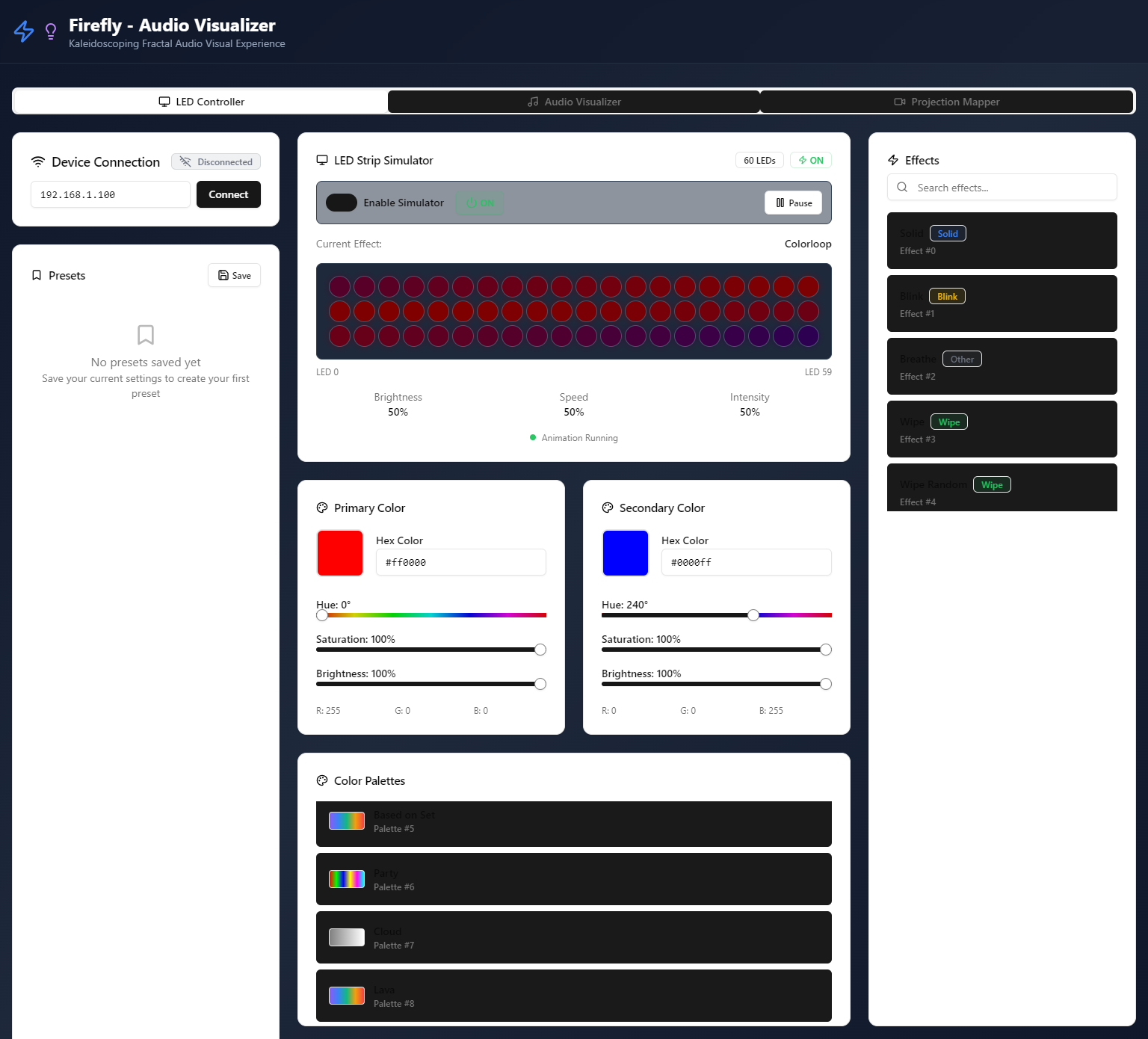Save current settings as preset
This screenshot has width=1148, height=1039.
point(235,275)
